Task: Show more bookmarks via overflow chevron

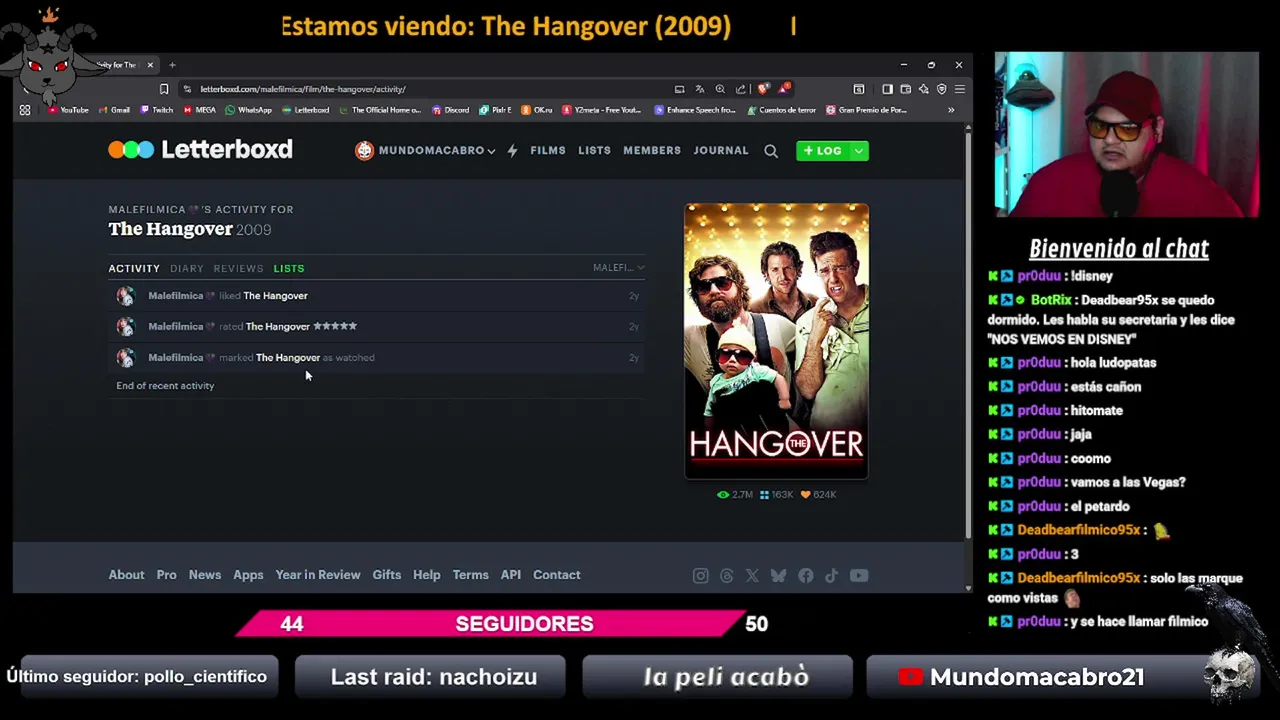Action: click(x=951, y=110)
